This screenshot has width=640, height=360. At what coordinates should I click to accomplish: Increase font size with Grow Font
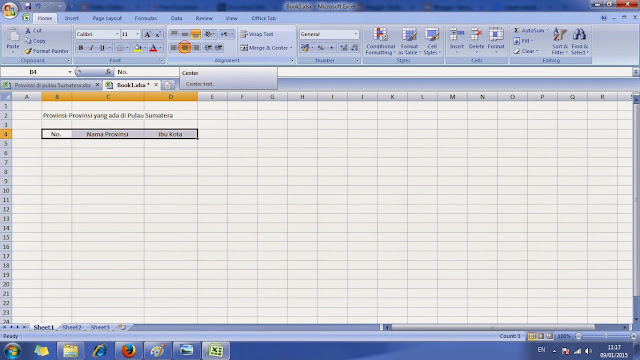click(x=147, y=34)
